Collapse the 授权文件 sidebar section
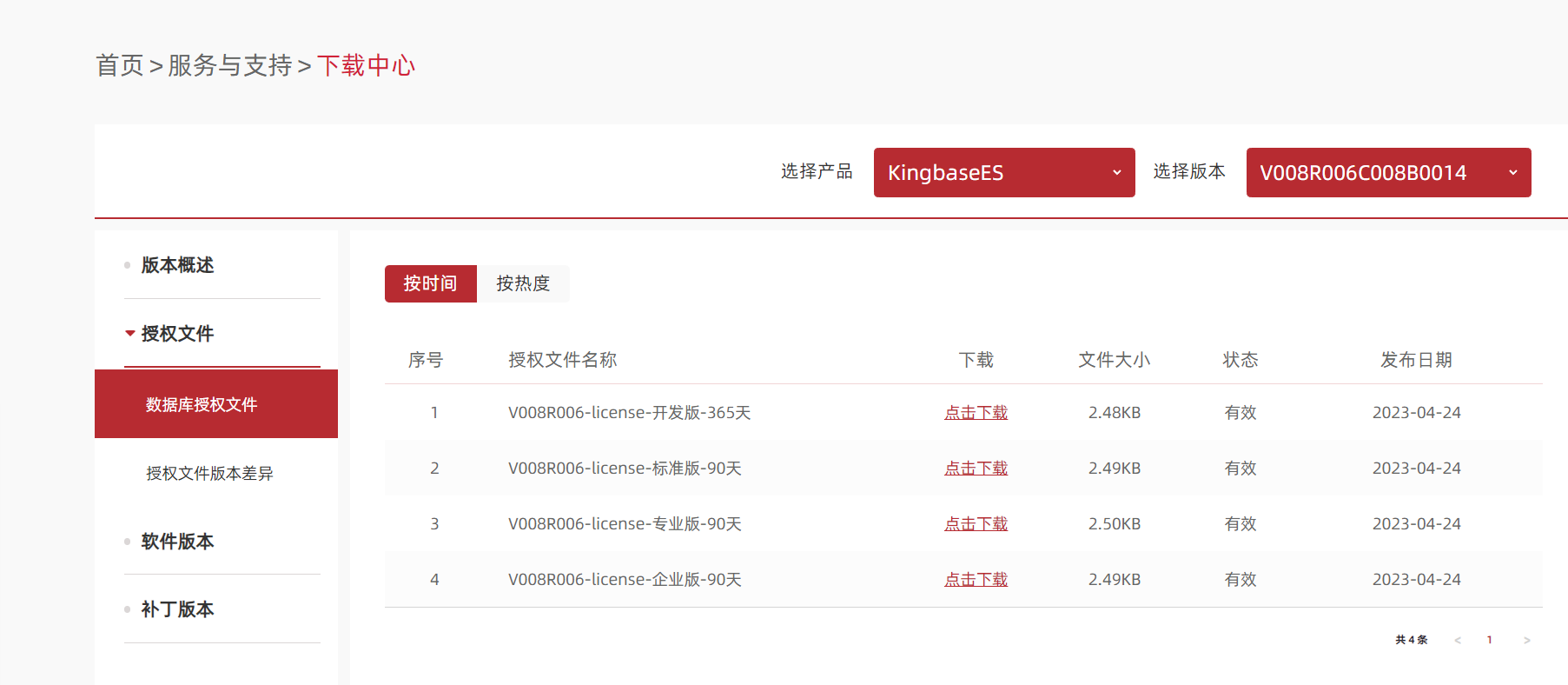Screen dimensions: 1568x685 (x=177, y=334)
